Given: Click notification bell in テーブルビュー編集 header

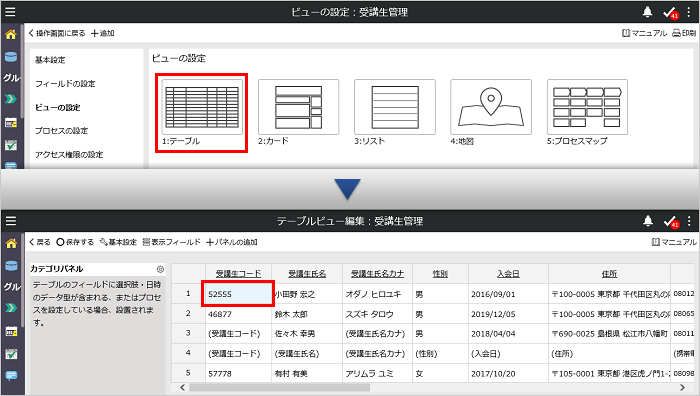Looking at the screenshot, I should 648,221.
